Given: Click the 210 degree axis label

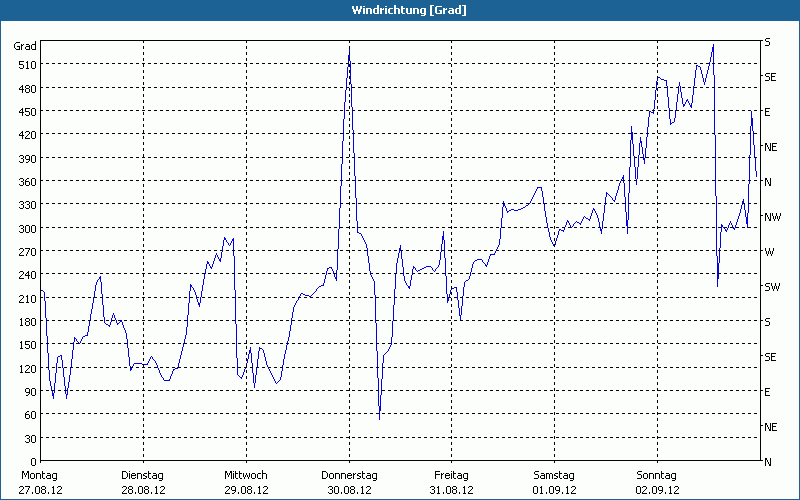Looking at the screenshot, I should tap(28, 298).
